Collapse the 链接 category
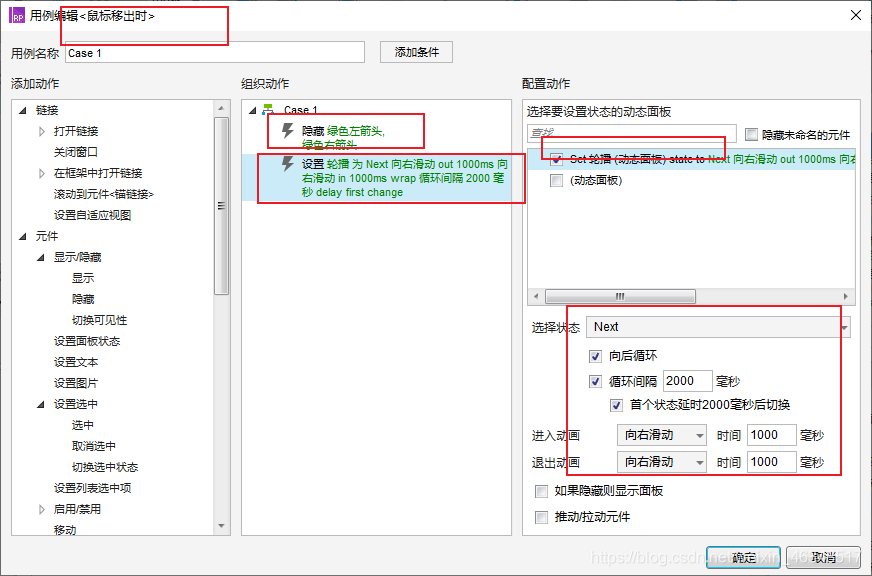 (x=23, y=110)
